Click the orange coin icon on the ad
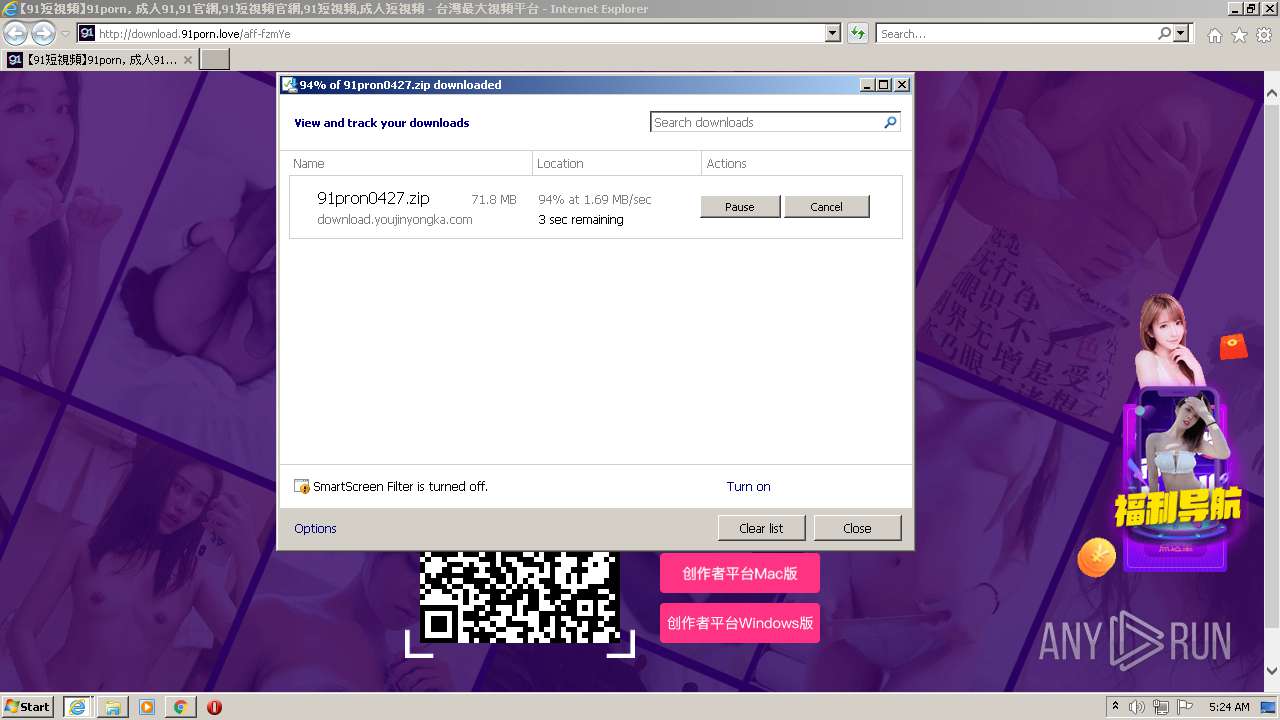Image resolution: width=1280 pixels, height=720 pixels. click(x=1097, y=557)
